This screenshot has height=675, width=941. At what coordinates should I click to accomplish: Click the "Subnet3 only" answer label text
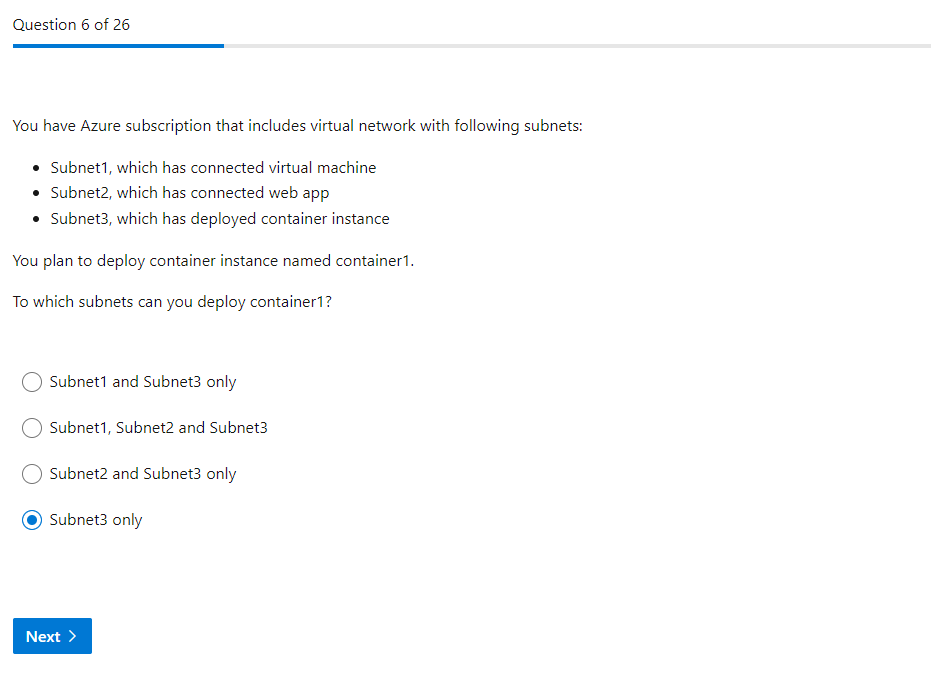(96, 520)
